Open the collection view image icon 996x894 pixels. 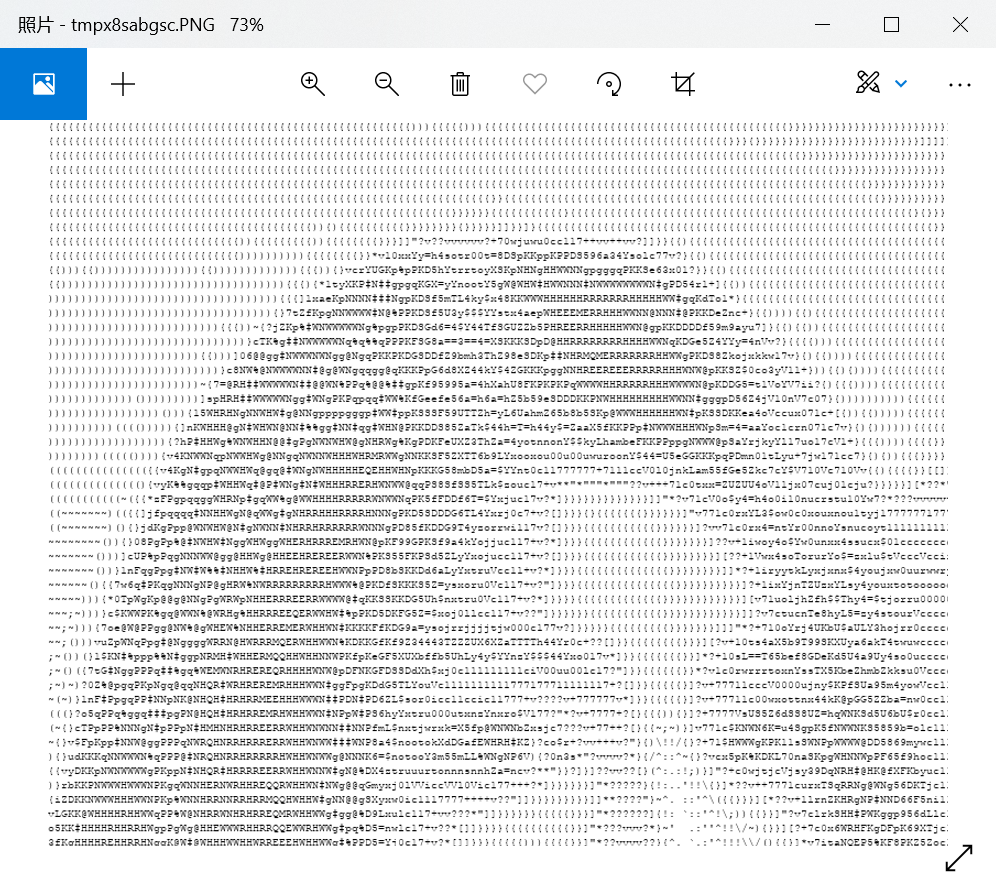43,84
